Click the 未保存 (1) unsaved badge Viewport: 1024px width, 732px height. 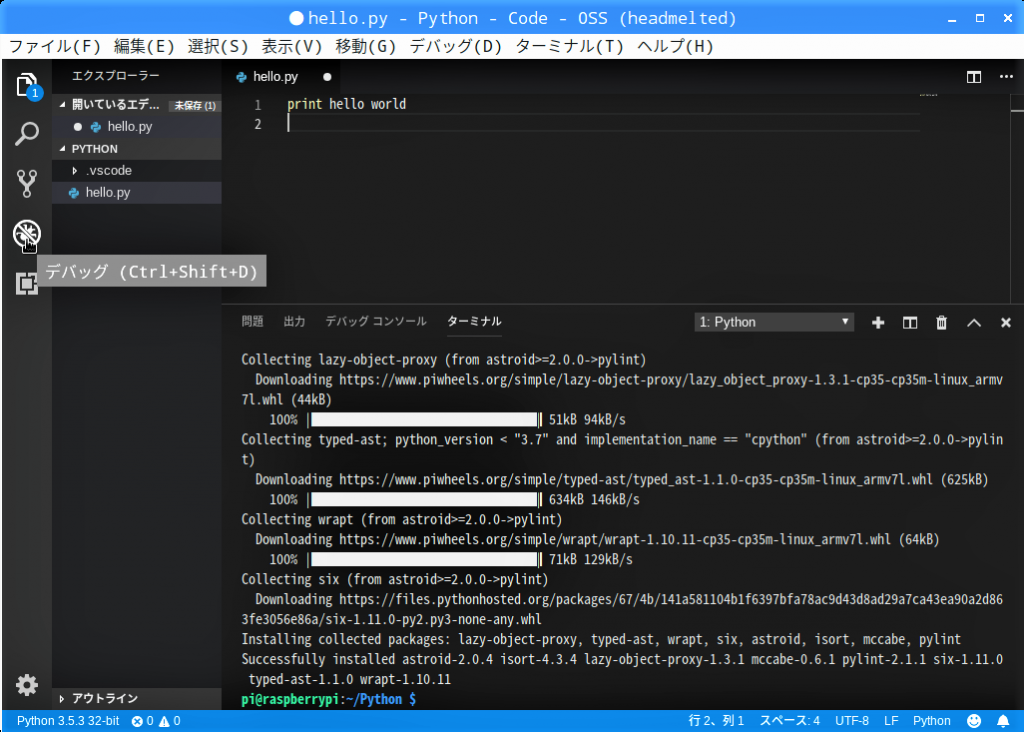pos(195,105)
